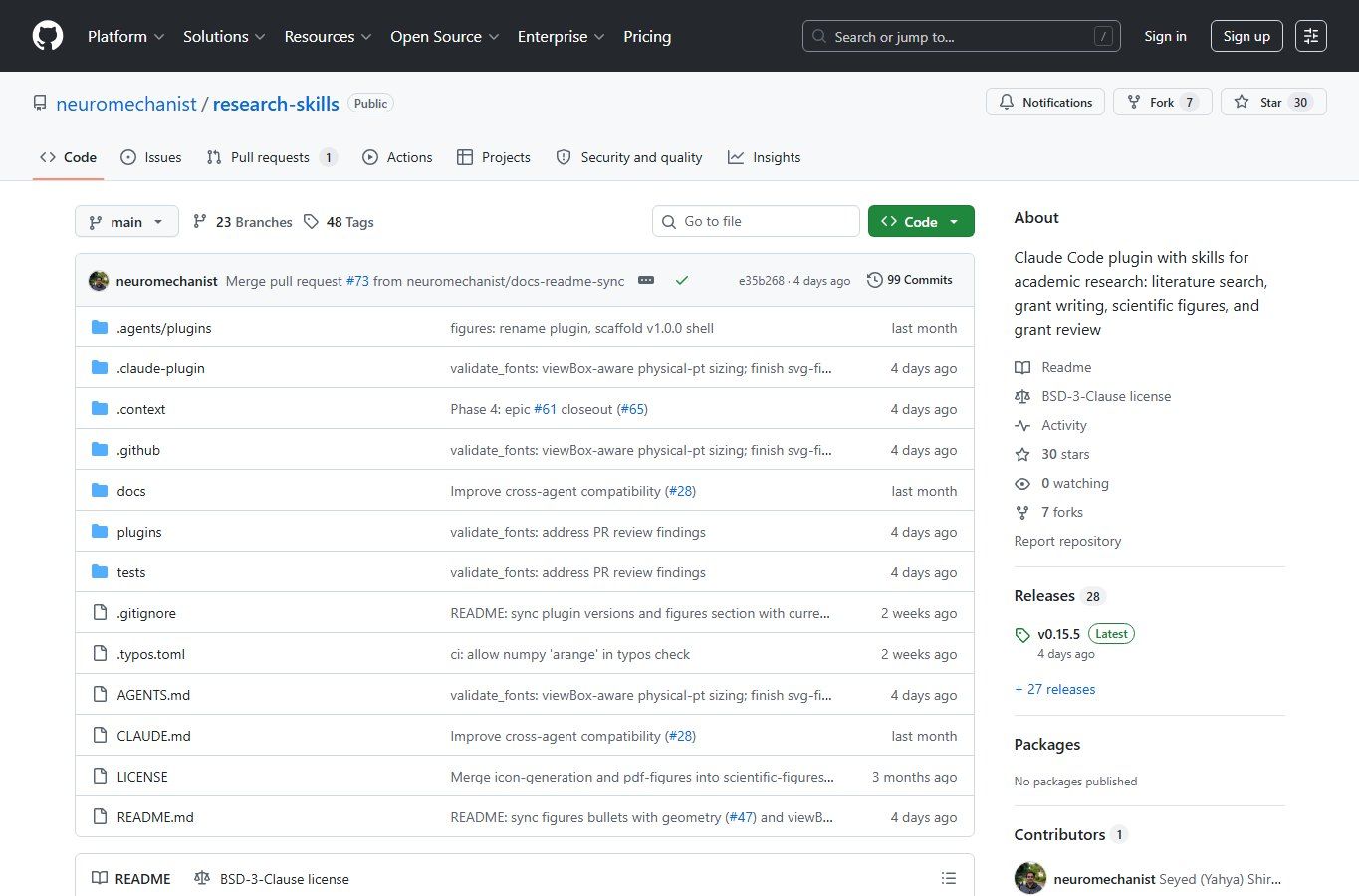
Task: Open the .typos.toml file
Action: coord(150,654)
